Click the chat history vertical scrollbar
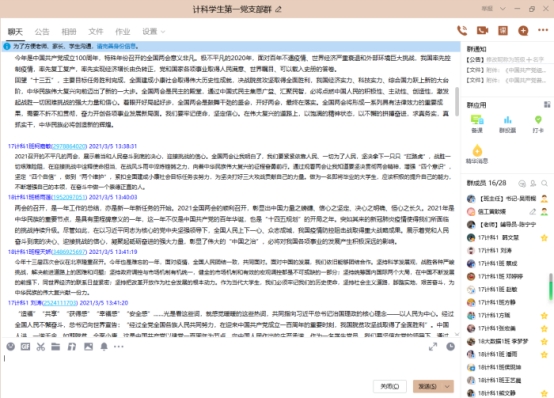This screenshot has width=554, height=398. pyautogui.click(x=457, y=102)
